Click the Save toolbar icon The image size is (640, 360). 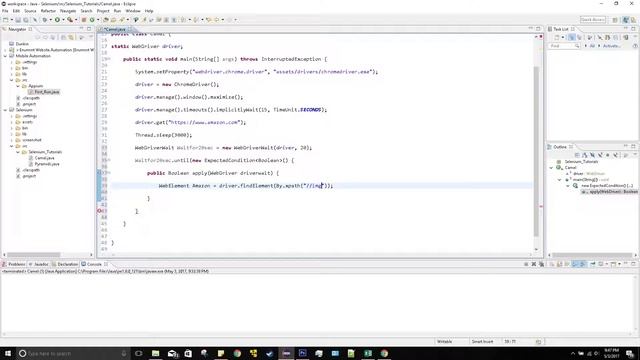pos(18,20)
